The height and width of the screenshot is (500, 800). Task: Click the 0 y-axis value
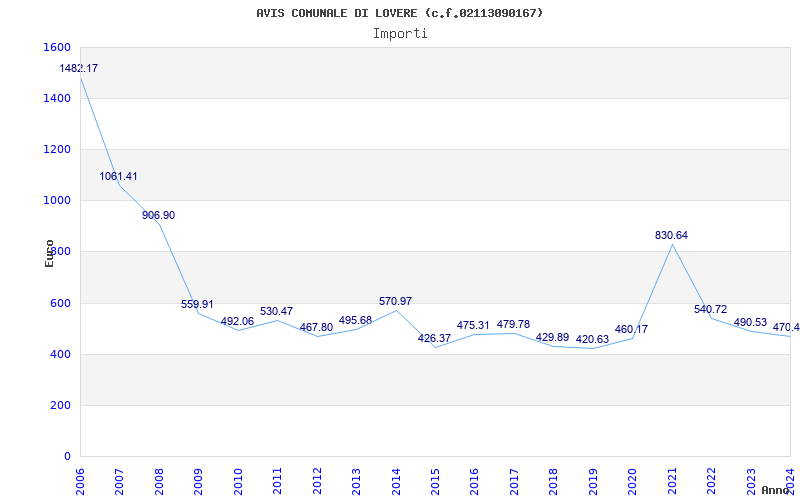pos(67,456)
